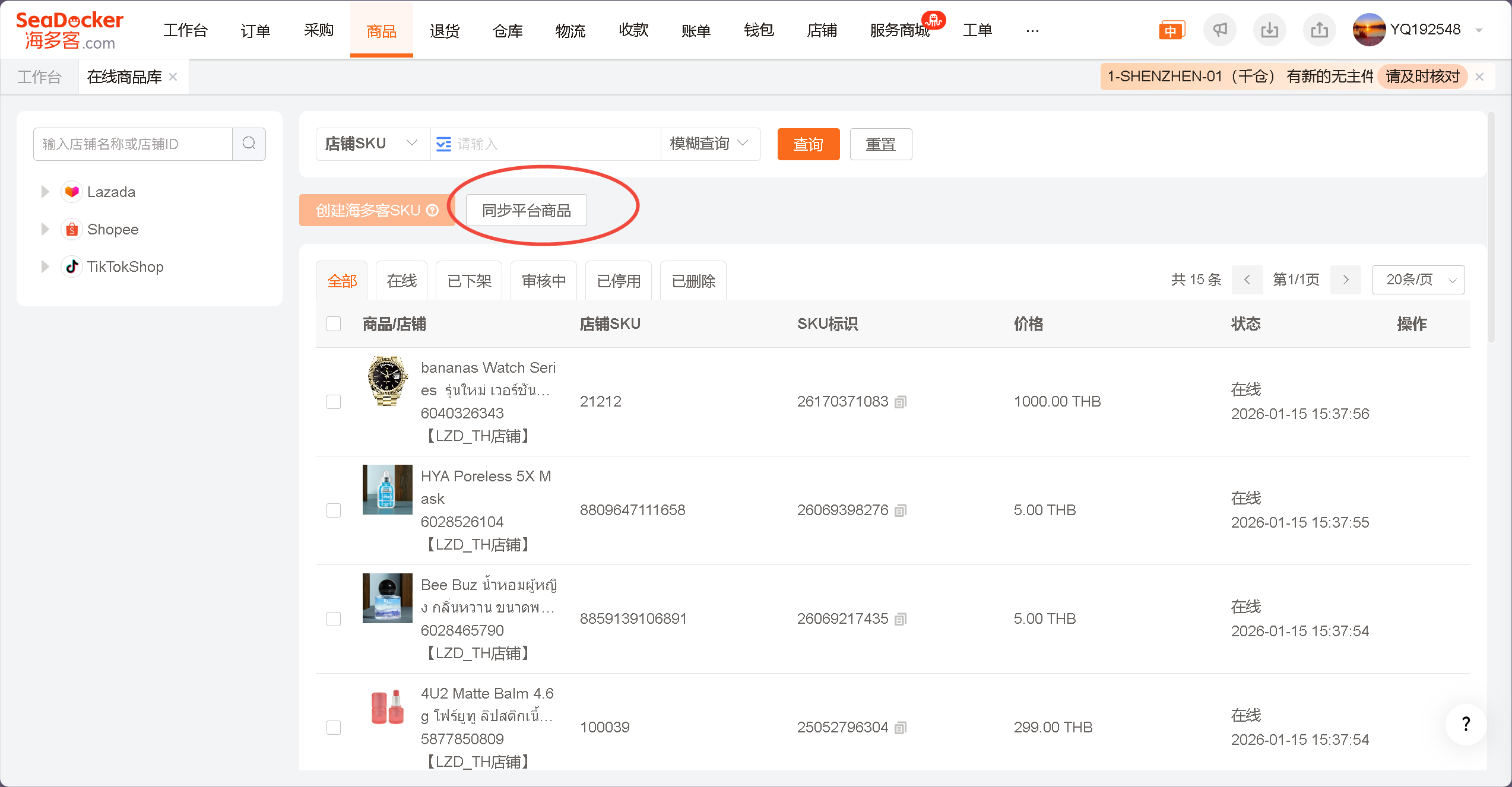This screenshot has width=1512, height=787.
Task: Click the upload/export icon in header
Action: [1319, 30]
